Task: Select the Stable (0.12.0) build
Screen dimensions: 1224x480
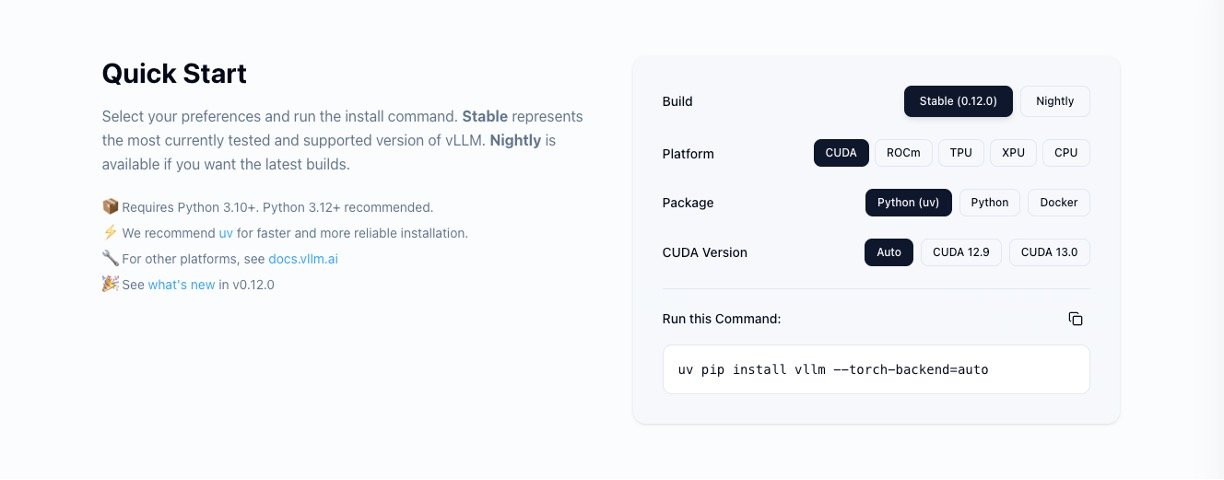Action: point(958,101)
